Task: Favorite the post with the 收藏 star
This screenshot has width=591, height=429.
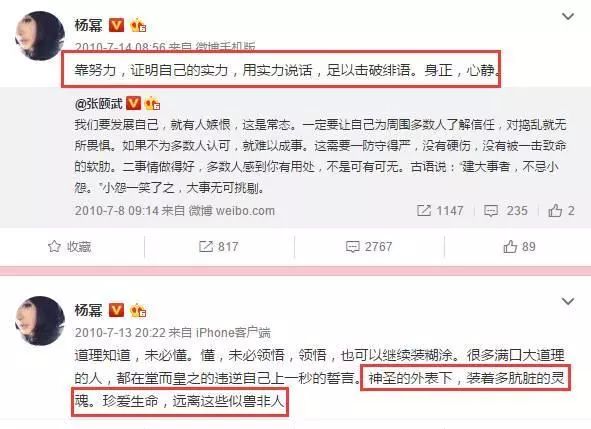Action: point(70,247)
